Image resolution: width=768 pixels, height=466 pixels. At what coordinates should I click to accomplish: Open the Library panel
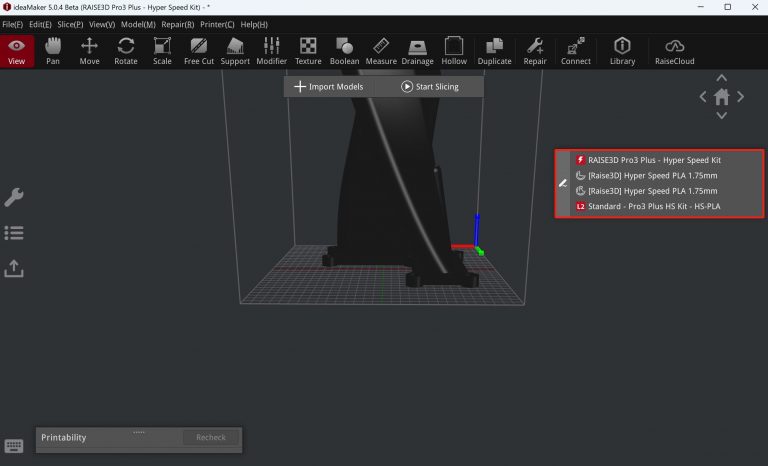click(x=622, y=51)
